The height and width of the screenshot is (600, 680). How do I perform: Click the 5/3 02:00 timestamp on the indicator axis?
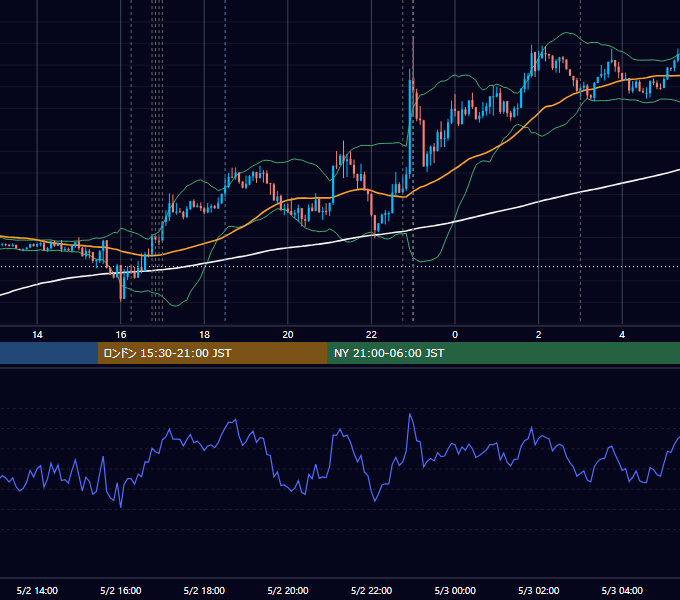tap(539, 590)
